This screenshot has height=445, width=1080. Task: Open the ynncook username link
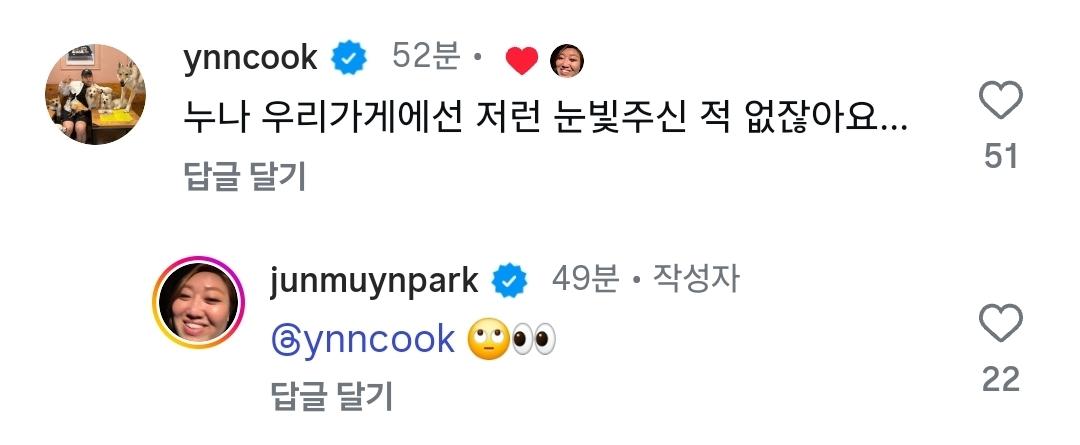coord(250,59)
